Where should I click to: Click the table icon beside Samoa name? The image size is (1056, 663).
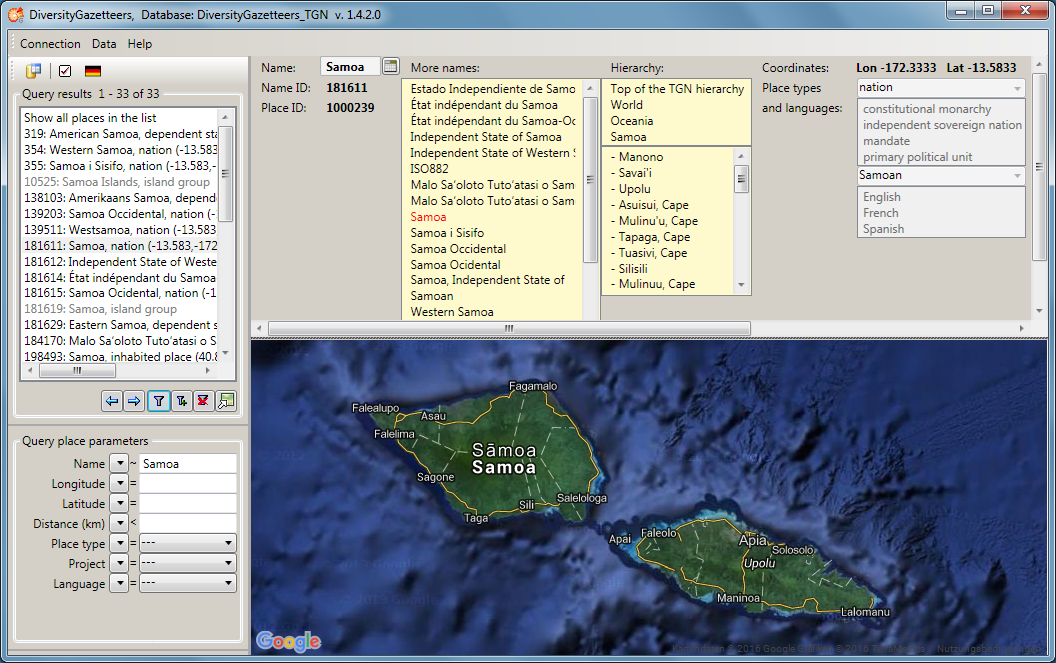(390, 67)
